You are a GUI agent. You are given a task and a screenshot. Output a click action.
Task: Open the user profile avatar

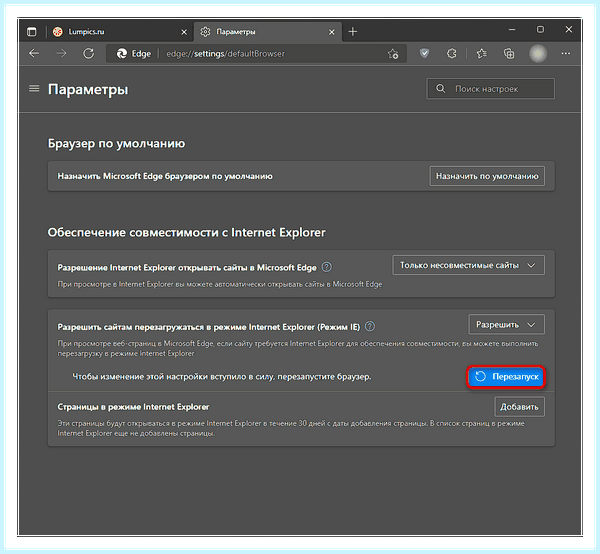[538, 54]
